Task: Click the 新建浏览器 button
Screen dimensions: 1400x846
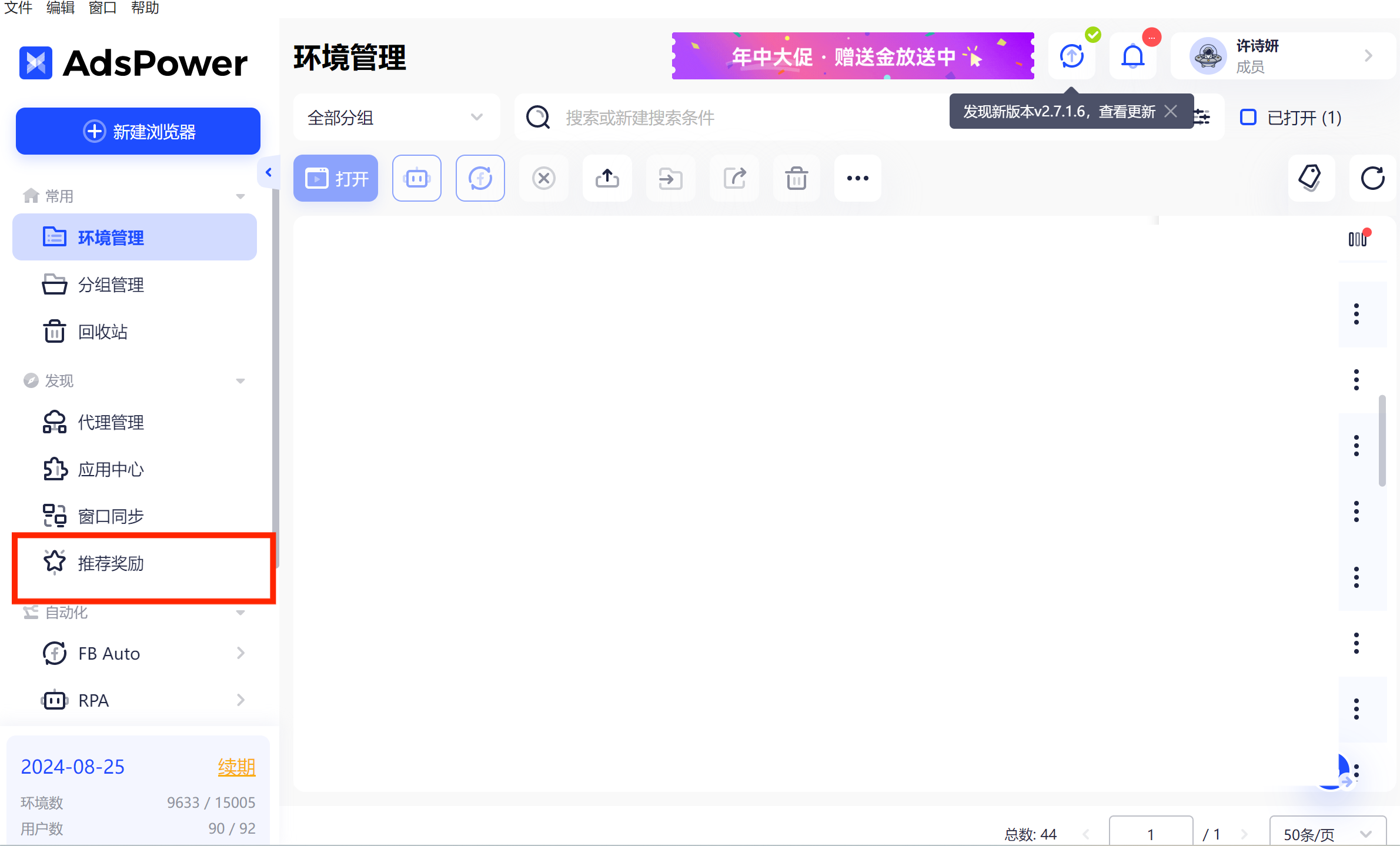Action: point(138,131)
